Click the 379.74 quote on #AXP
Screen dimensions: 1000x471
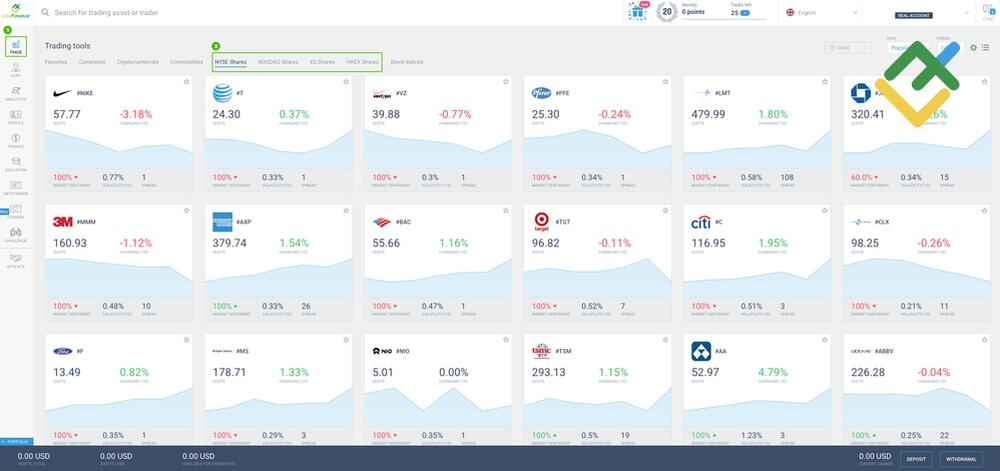(230, 243)
